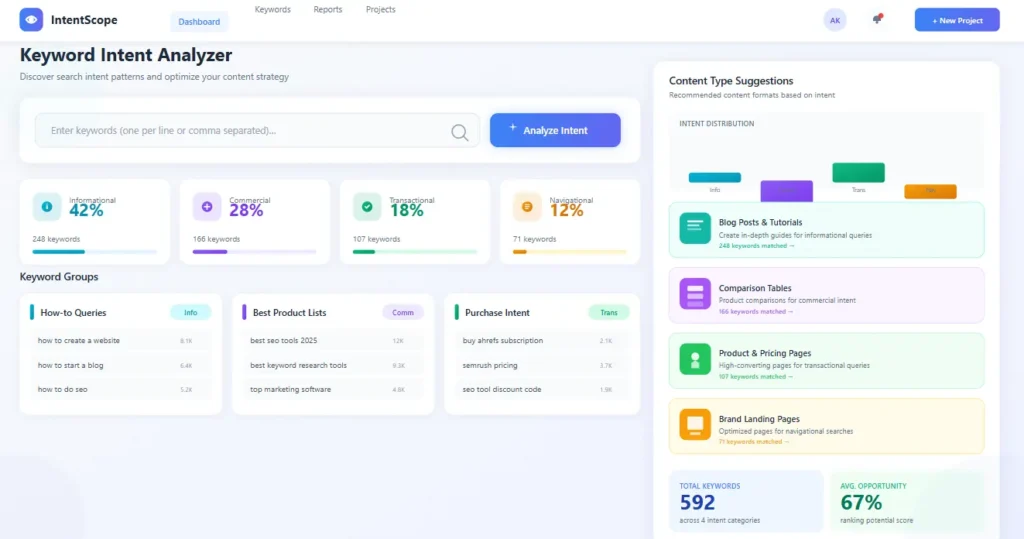Open the Brand Landing Pages title
The image size is (1024, 539).
(759, 419)
